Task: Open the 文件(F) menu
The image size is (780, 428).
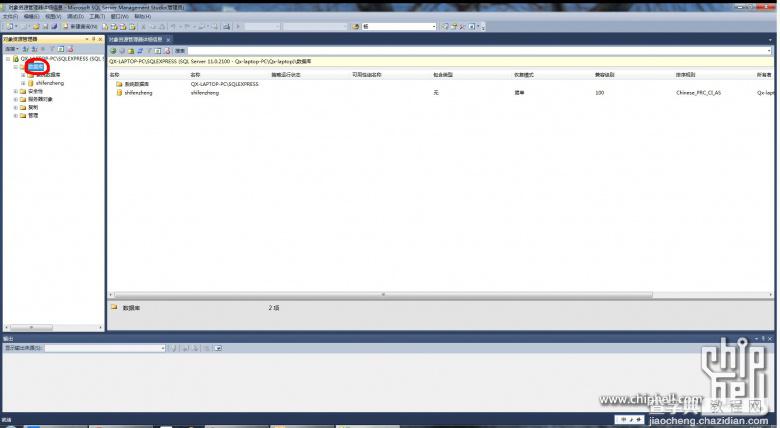Action: click(x=10, y=16)
